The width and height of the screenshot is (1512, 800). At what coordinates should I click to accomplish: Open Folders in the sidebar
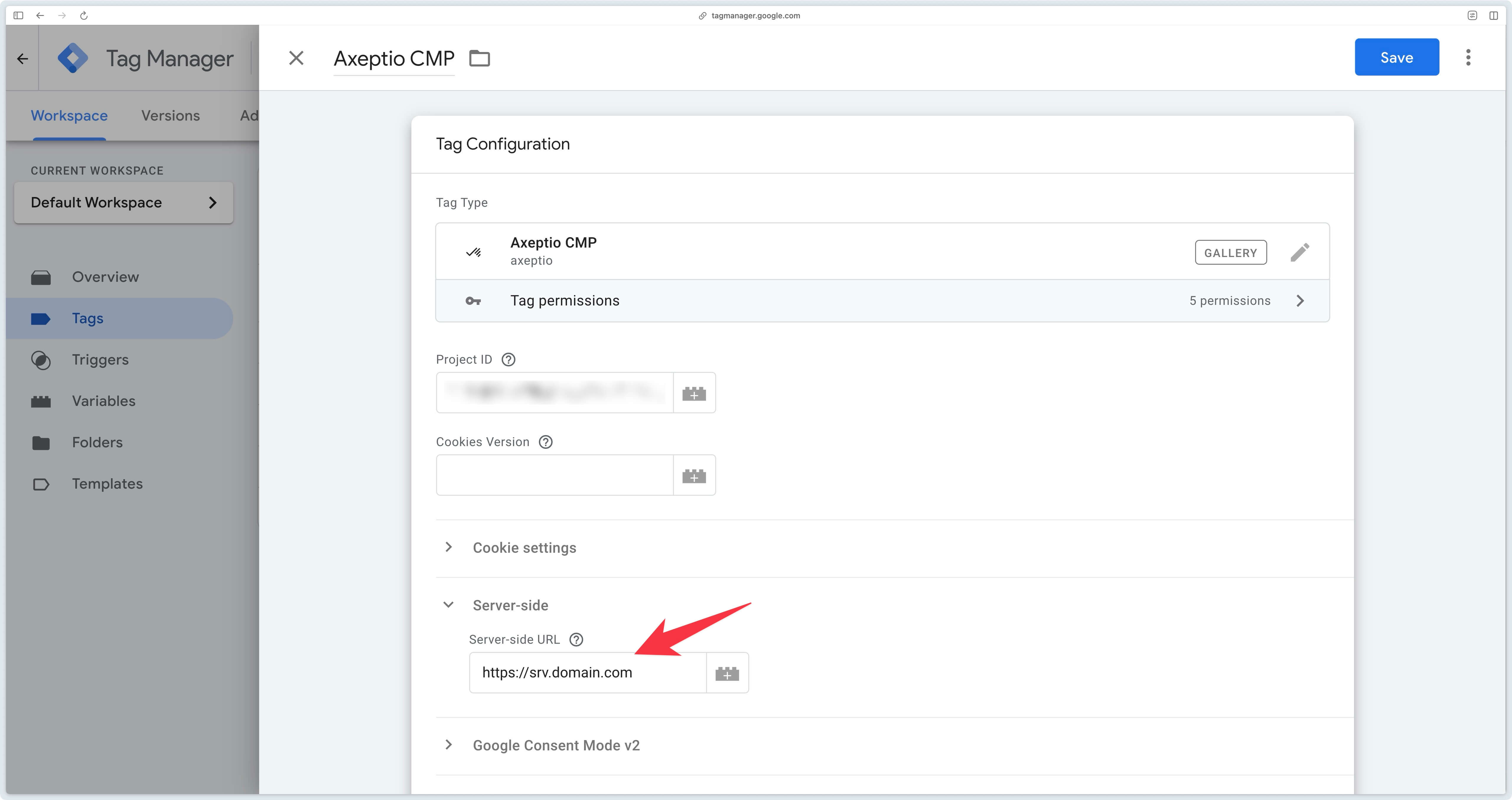pyautogui.click(x=120, y=442)
